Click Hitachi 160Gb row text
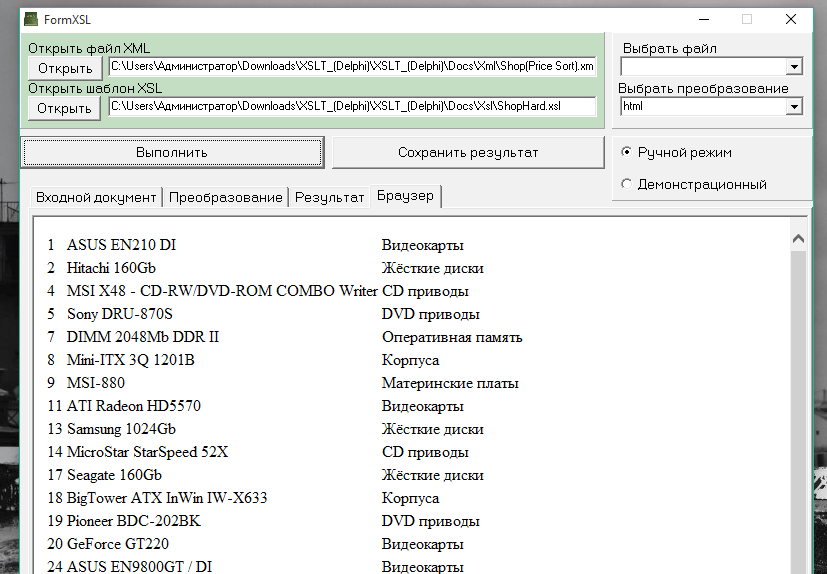 click(x=111, y=268)
